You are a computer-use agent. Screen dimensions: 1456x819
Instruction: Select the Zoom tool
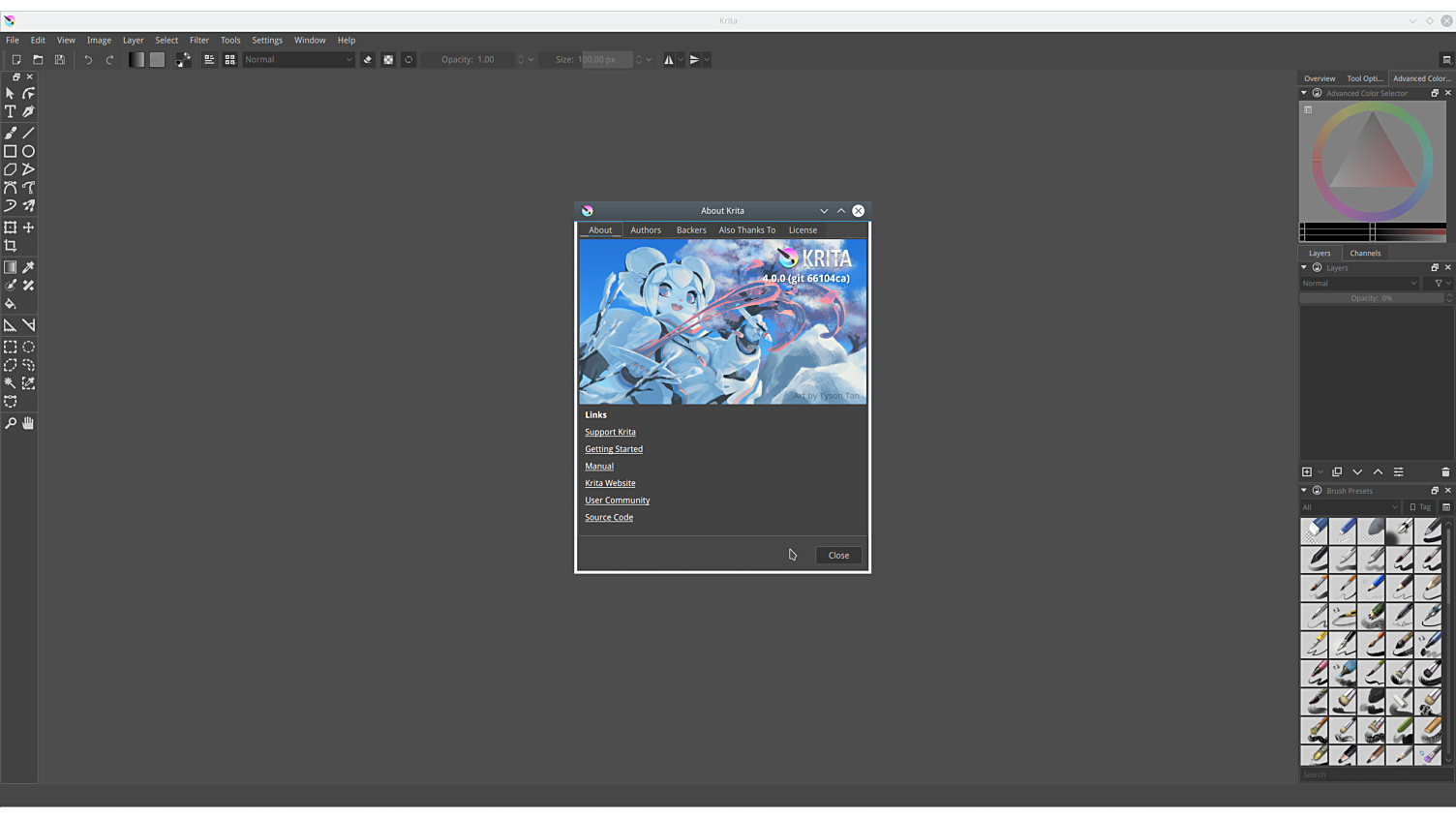pos(11,423)
